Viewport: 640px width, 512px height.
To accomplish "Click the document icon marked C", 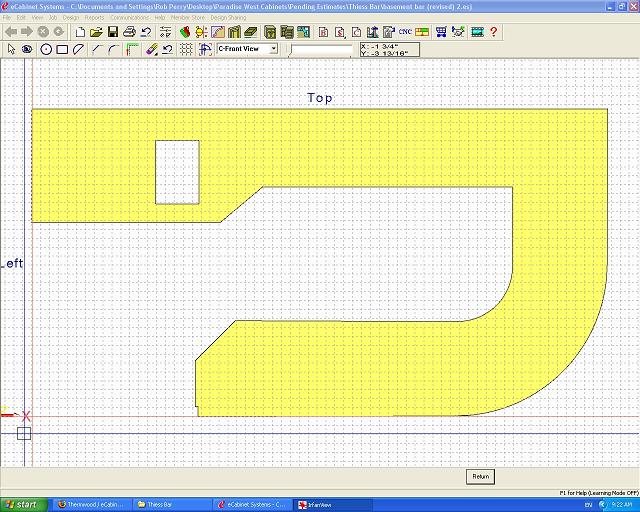I will click(x=356, y=32).
